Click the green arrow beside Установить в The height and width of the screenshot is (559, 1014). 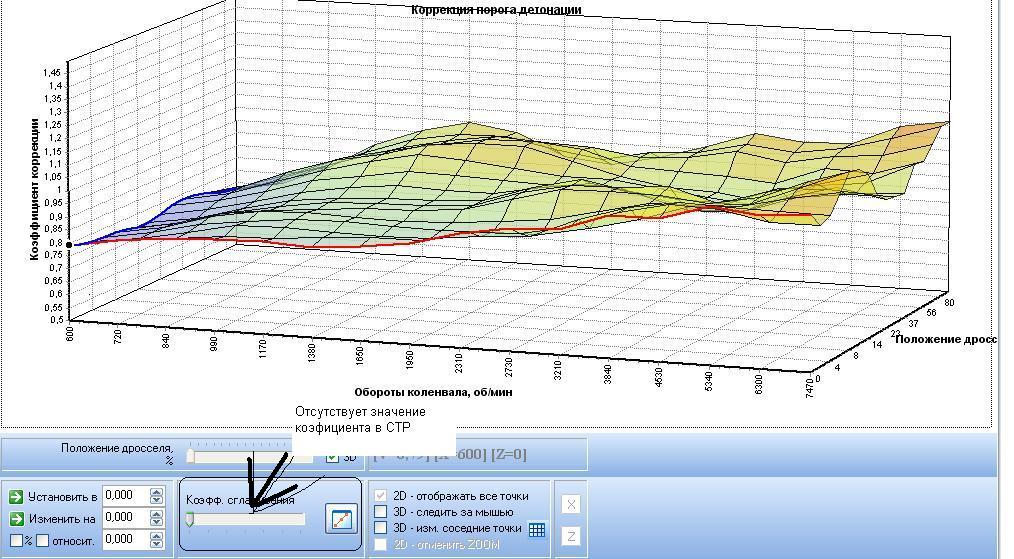[x=16, y=497]
